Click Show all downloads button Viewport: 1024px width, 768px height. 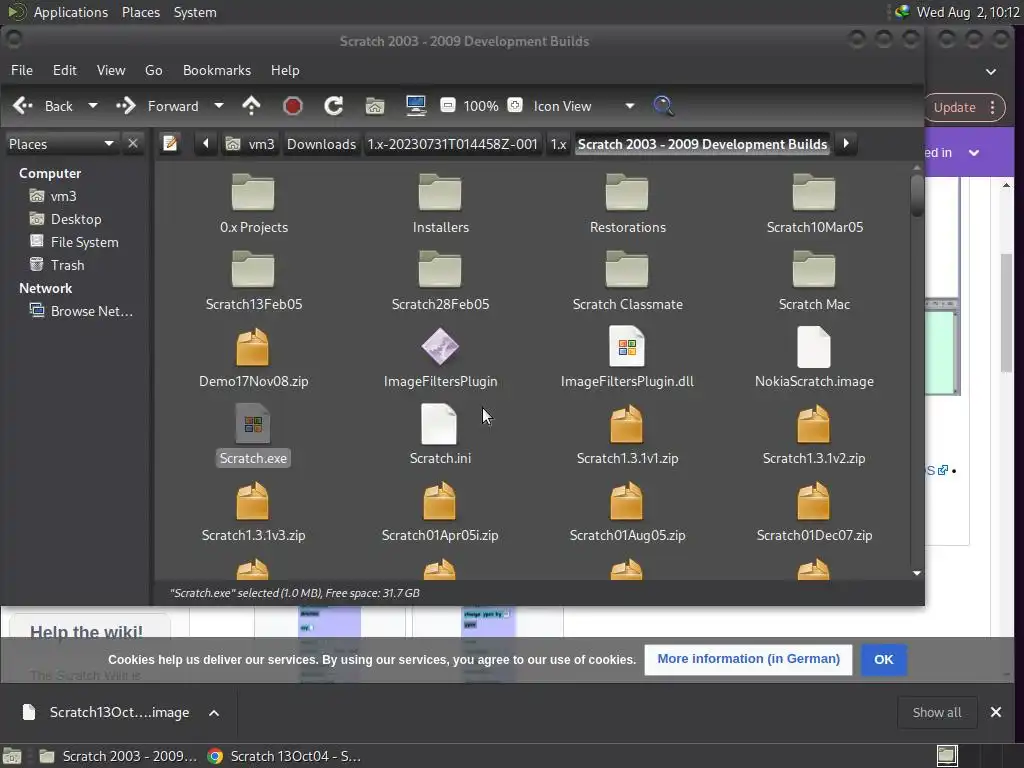coord(936,712)
